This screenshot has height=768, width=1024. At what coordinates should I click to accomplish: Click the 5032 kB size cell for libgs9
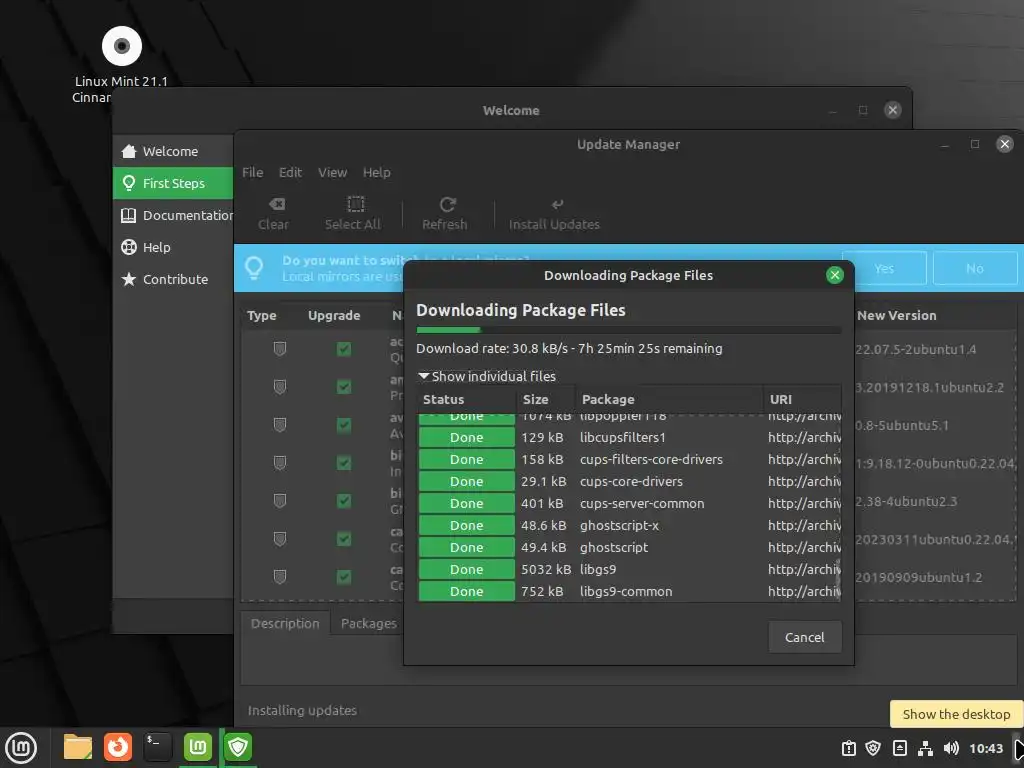pos(546,569)
